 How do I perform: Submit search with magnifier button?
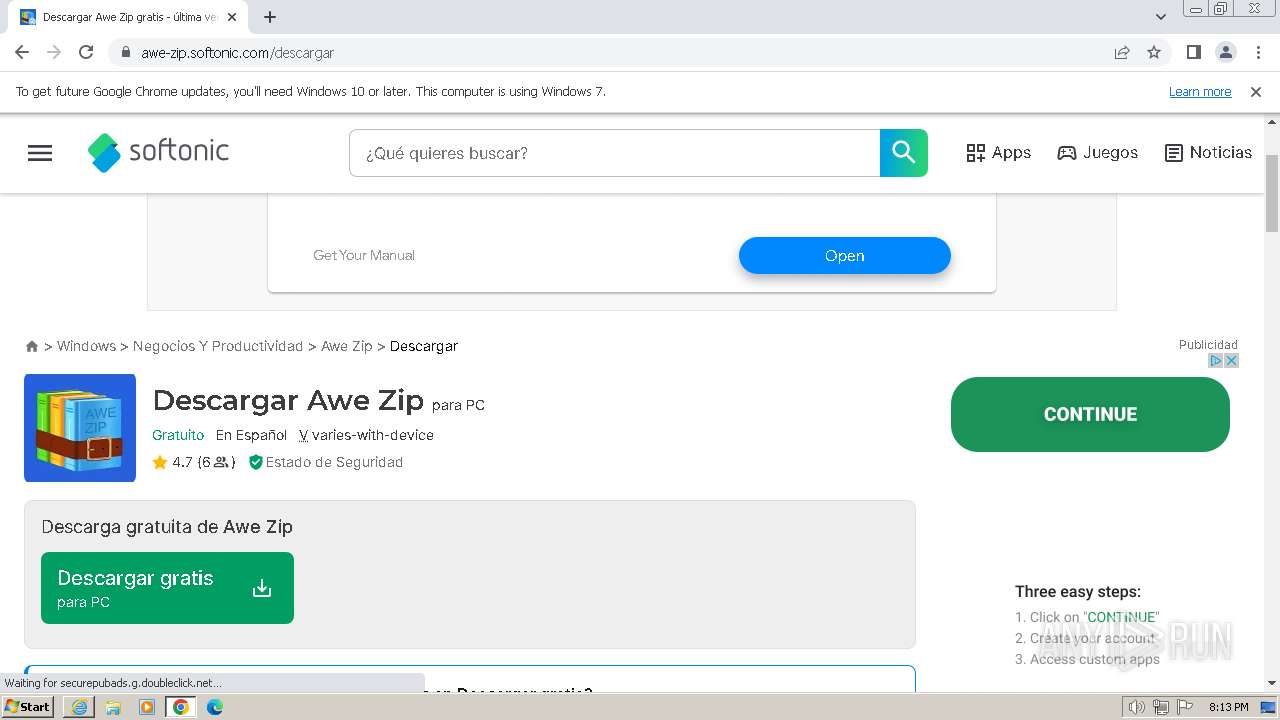904,153
